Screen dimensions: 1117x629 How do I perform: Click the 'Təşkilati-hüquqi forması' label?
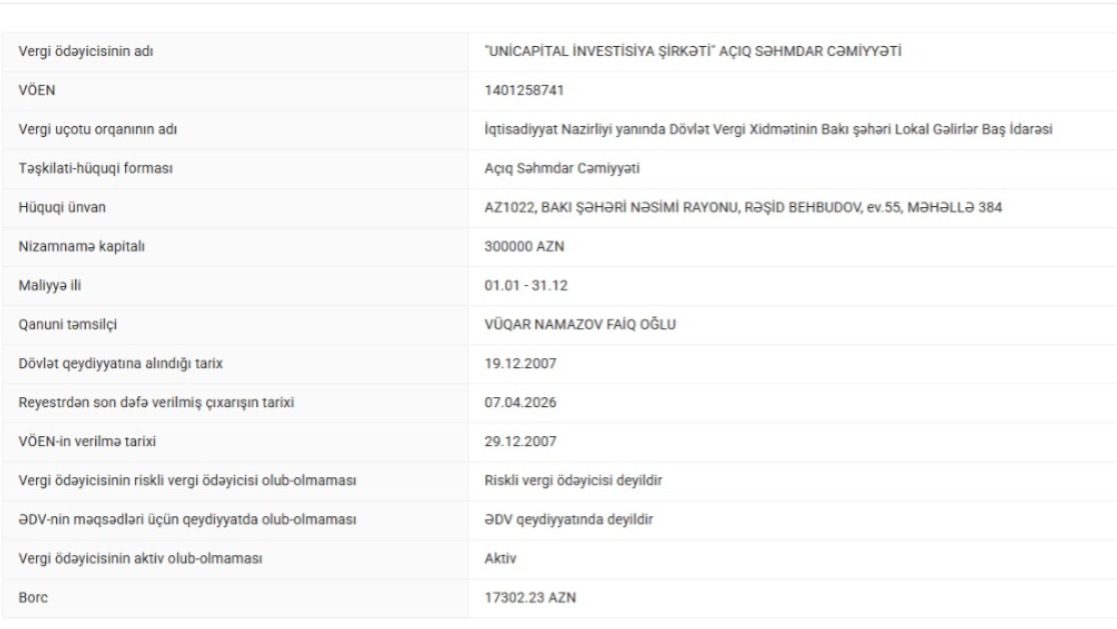95,169
